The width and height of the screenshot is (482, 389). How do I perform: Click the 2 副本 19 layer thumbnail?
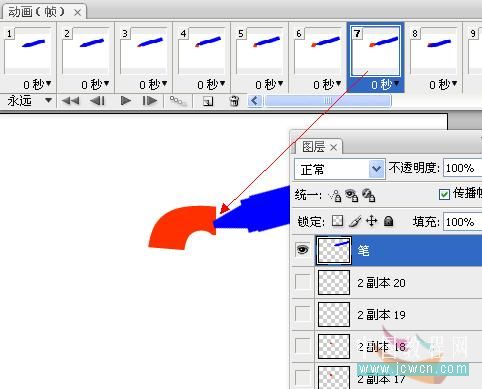pyautogui.click(x=334, y=314)
